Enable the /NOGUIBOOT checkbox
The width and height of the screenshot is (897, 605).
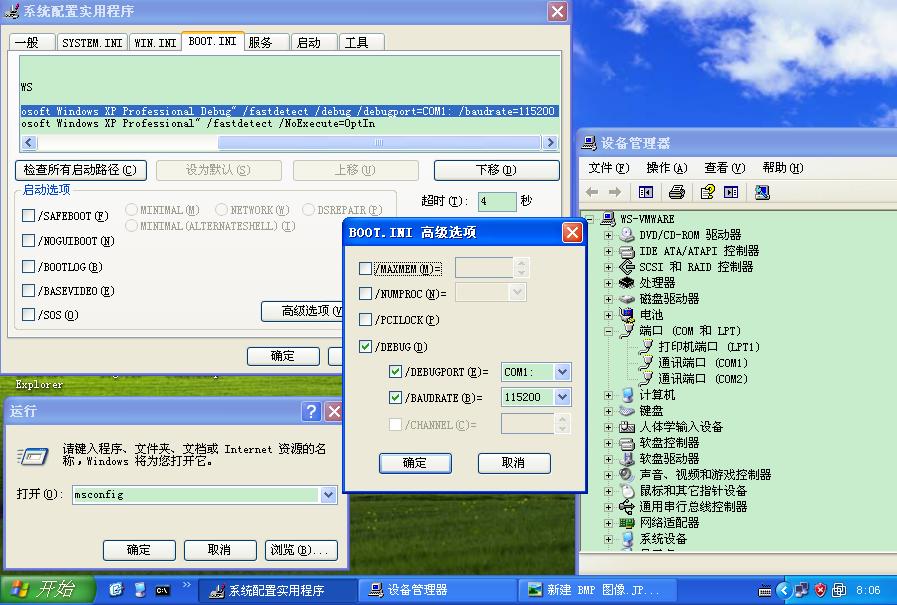(x=28, y=241)
